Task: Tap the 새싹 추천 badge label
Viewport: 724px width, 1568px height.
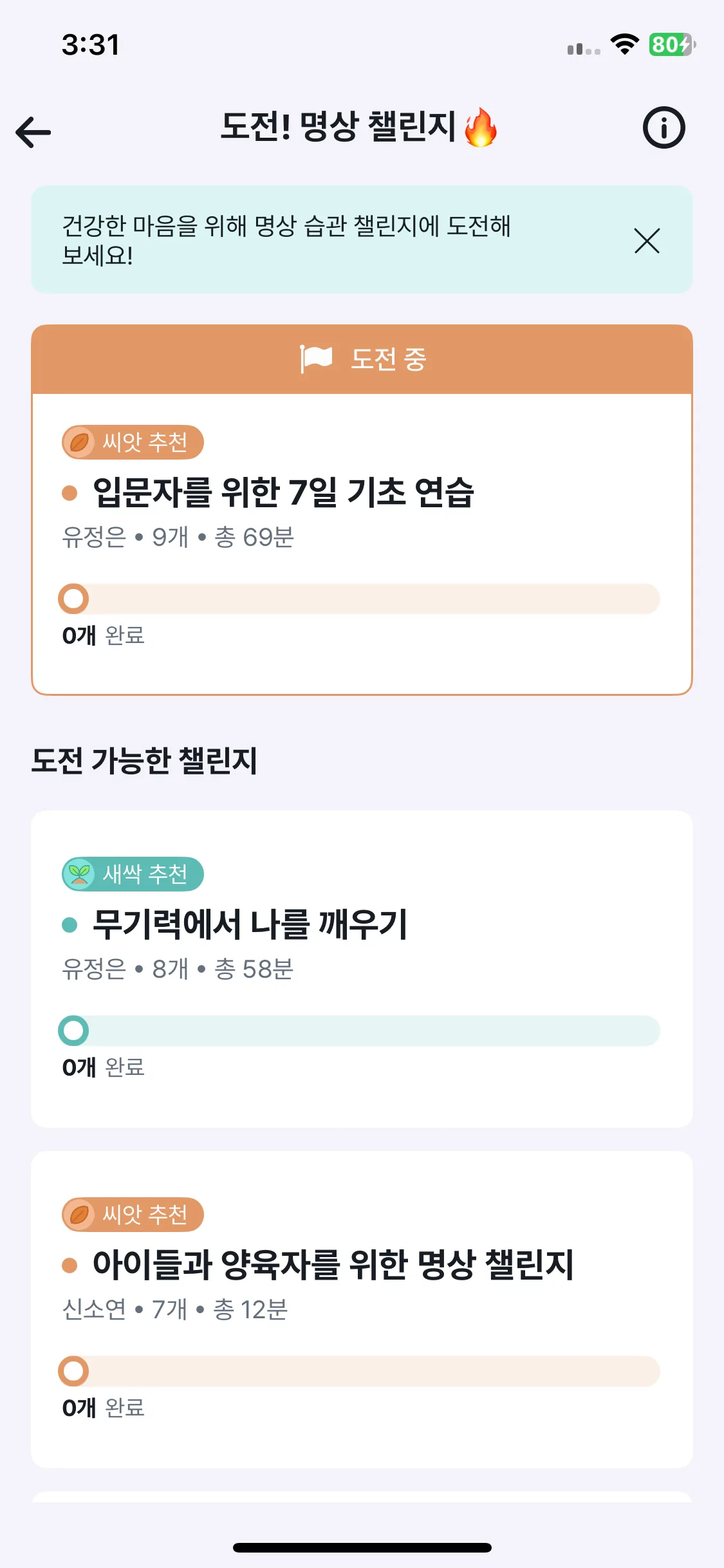Action: (145, 874)
